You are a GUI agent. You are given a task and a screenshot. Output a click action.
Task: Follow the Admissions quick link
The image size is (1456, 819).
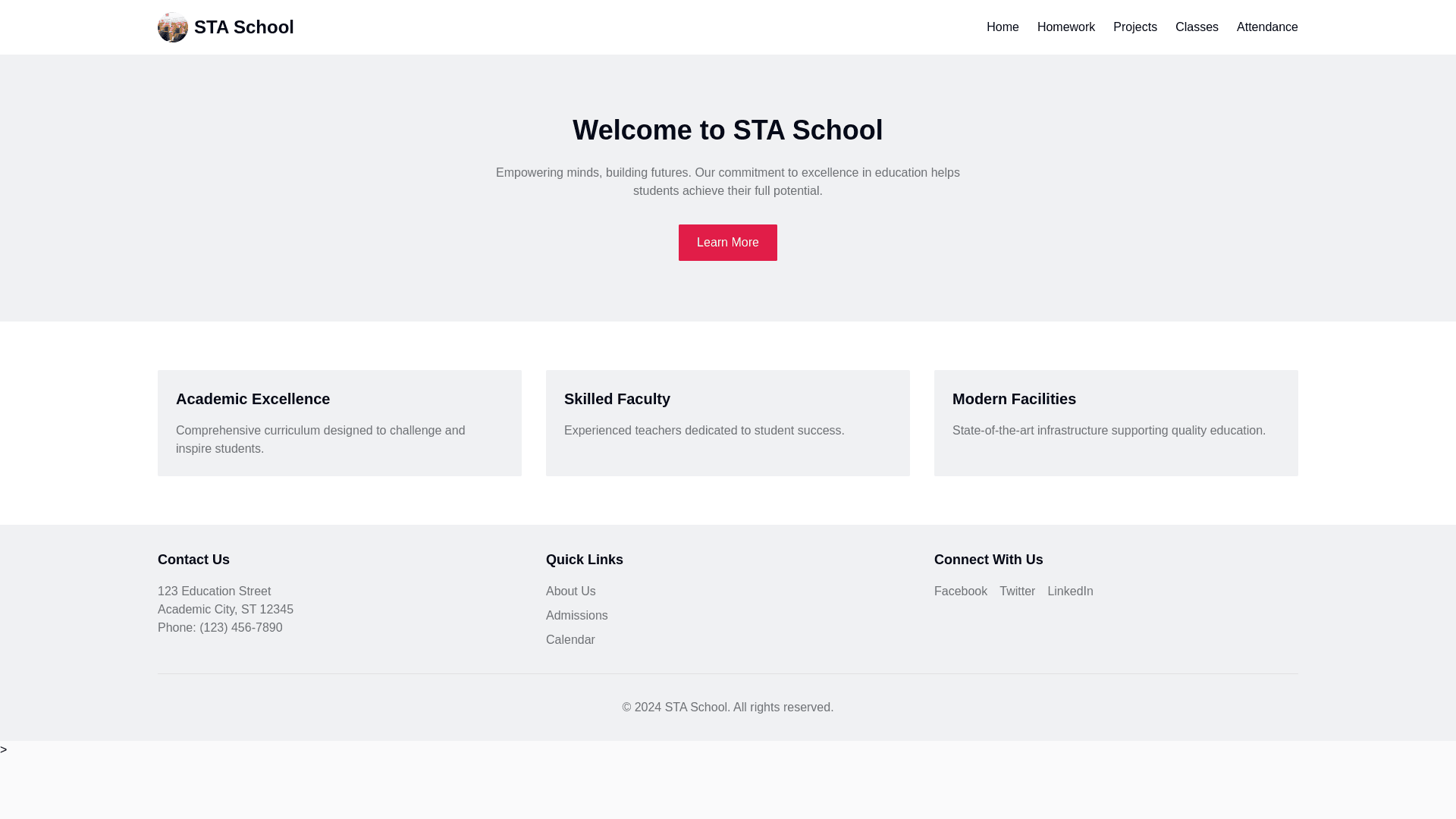coord(576,615)
